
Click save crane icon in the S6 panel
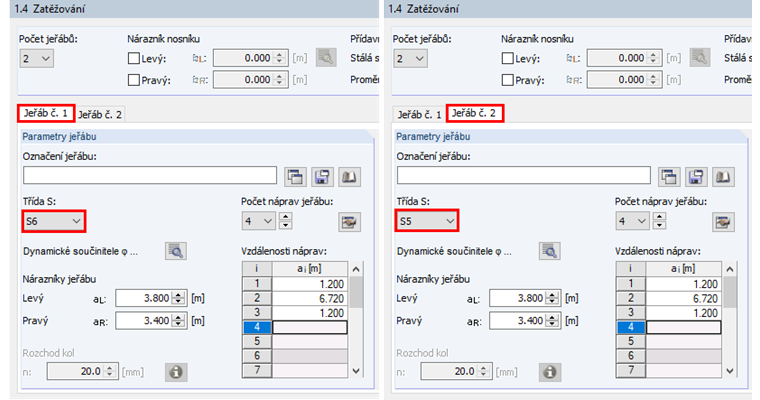[x=322, y=177]
